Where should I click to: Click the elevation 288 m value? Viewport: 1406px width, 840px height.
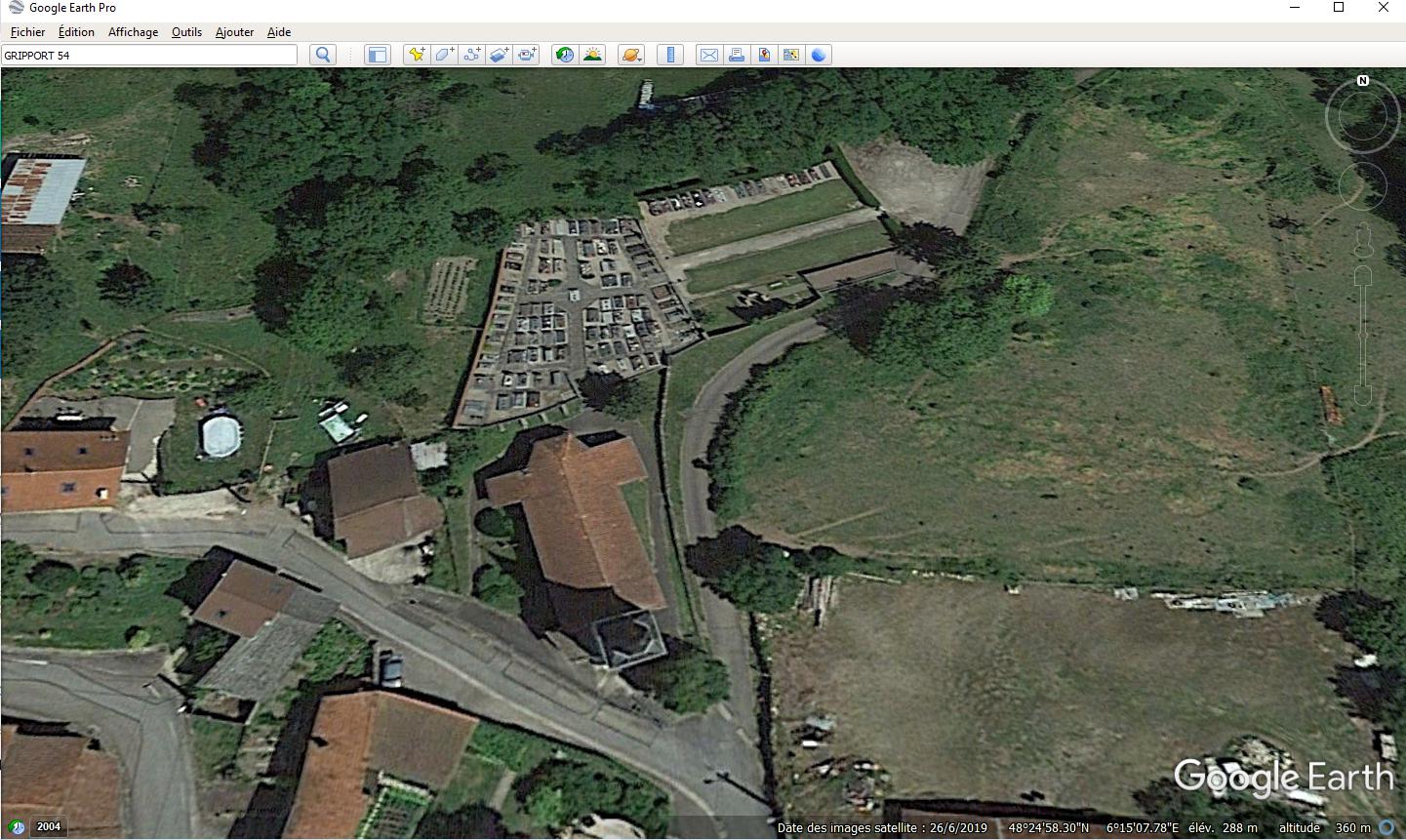tap(1240, 828)
